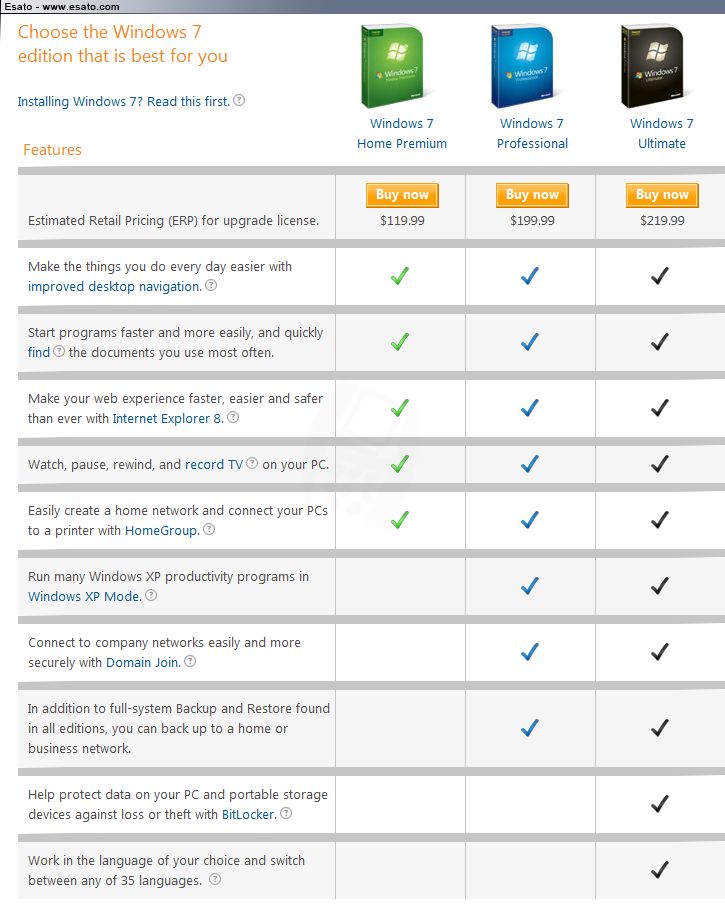Click help icon beside record TV
The height and width of the screenshot is (913, 725).
click(x=252, y=463)
